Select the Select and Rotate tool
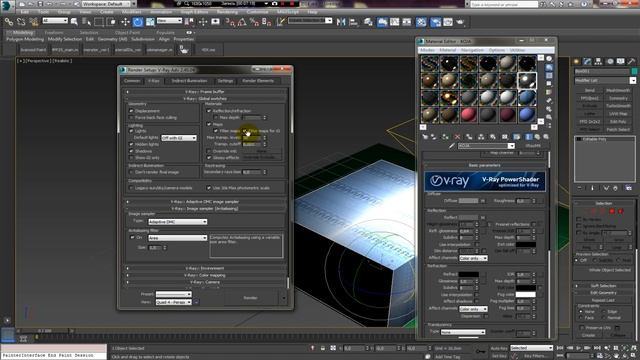The image size is (640, 360). (138, 22)
